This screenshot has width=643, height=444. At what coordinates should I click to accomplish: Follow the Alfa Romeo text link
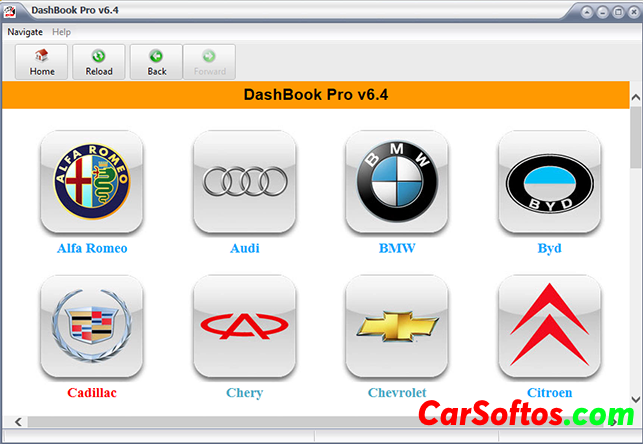coord(92,248)
